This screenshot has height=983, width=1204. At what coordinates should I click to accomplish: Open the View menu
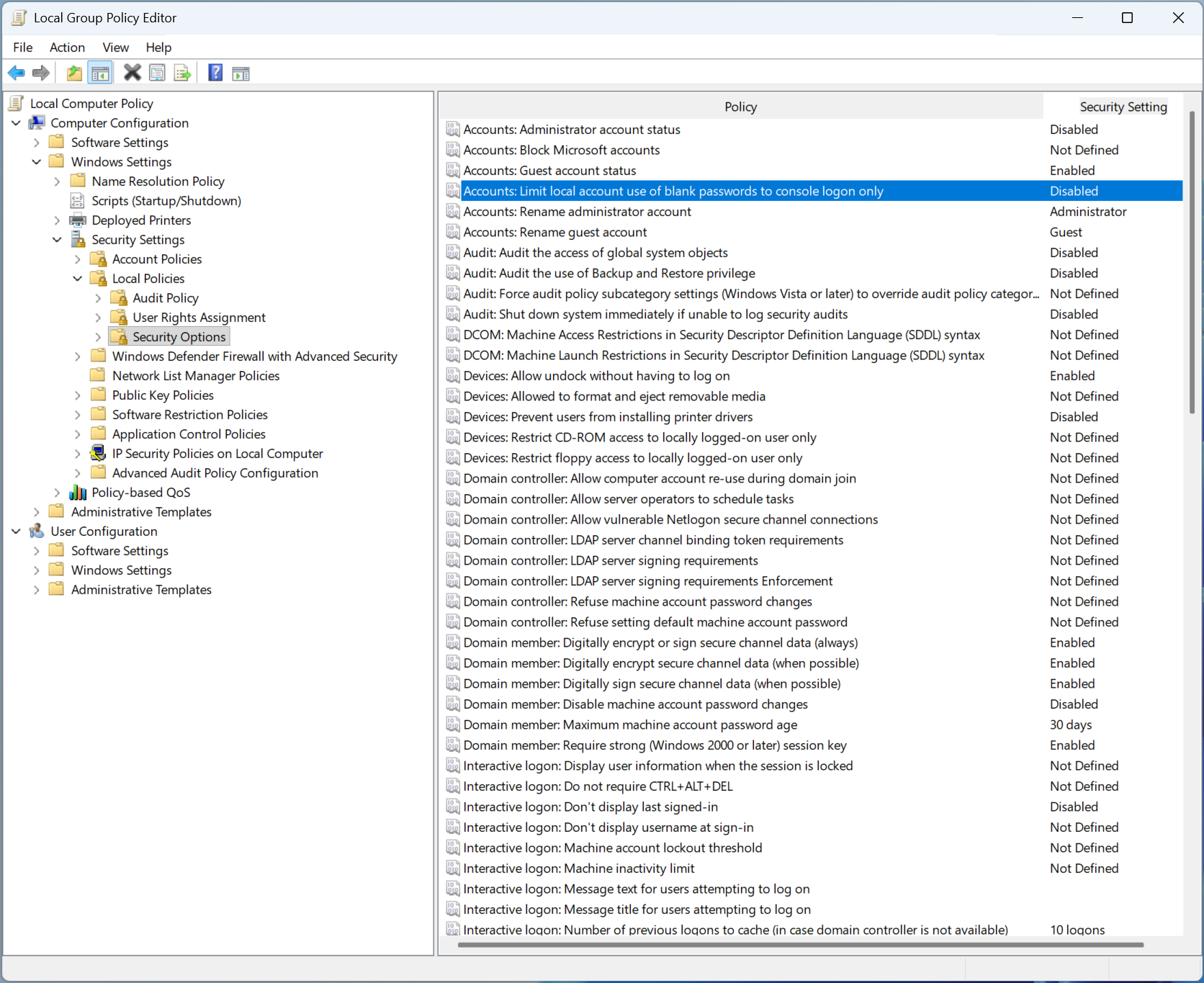pyautogui.click(x=115, y=48)
